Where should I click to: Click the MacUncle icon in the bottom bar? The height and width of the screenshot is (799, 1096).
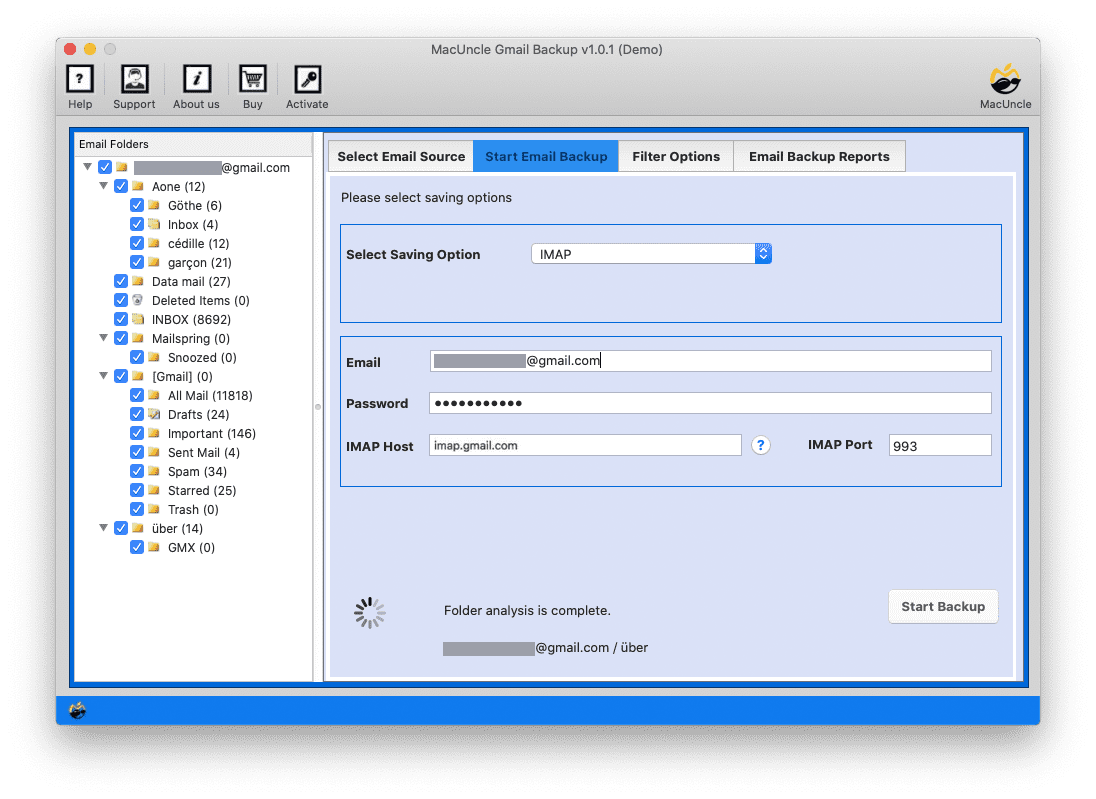click(76, 711)
